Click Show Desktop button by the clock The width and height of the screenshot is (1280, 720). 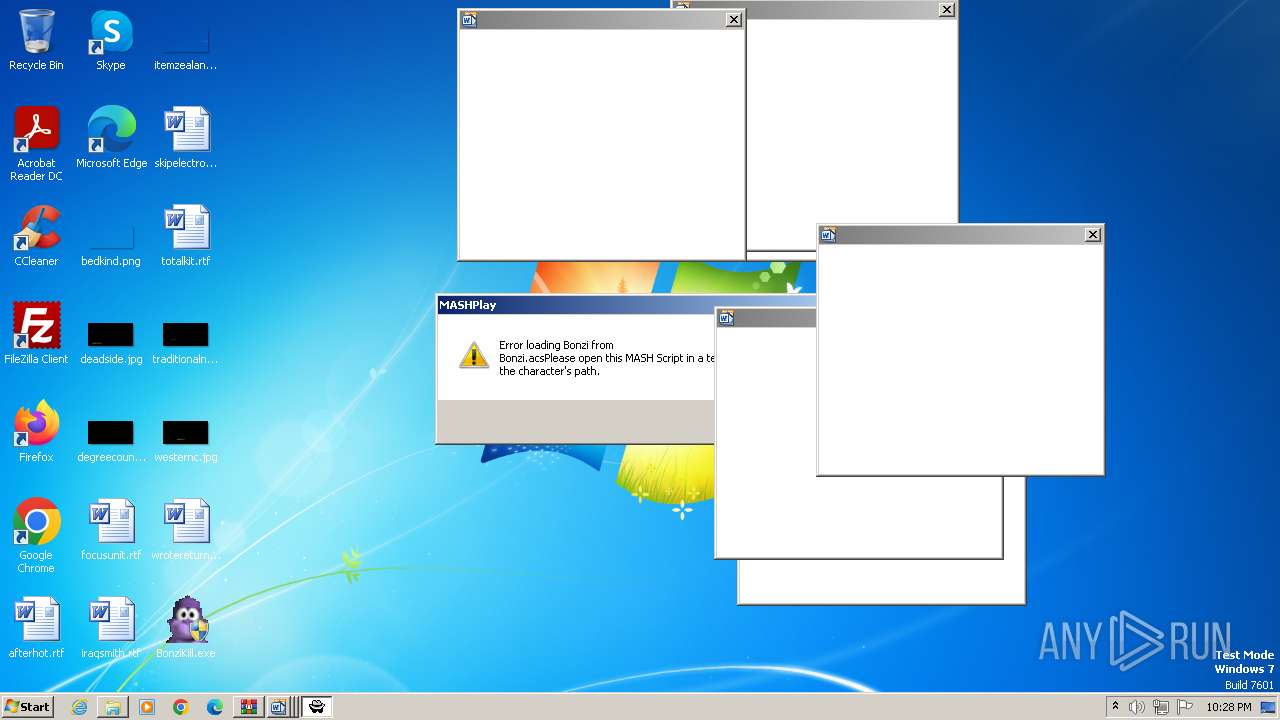1269,707
